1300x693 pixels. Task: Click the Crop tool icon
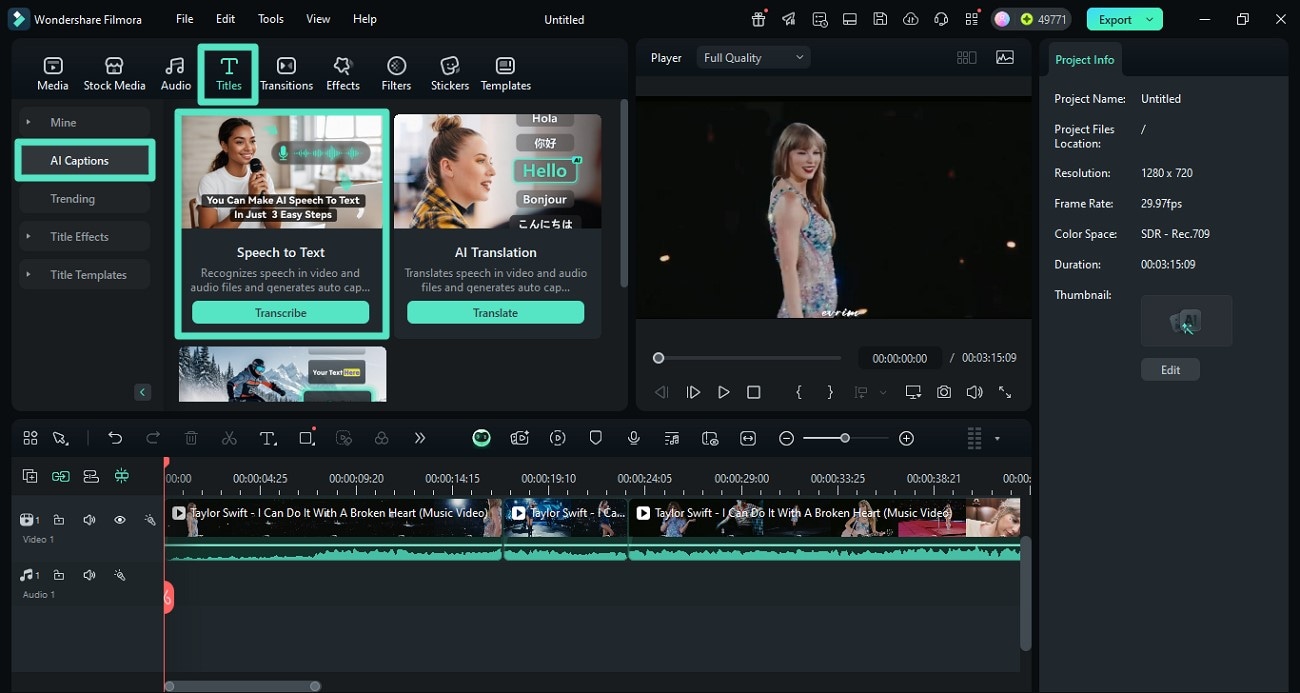pos(307,438)
